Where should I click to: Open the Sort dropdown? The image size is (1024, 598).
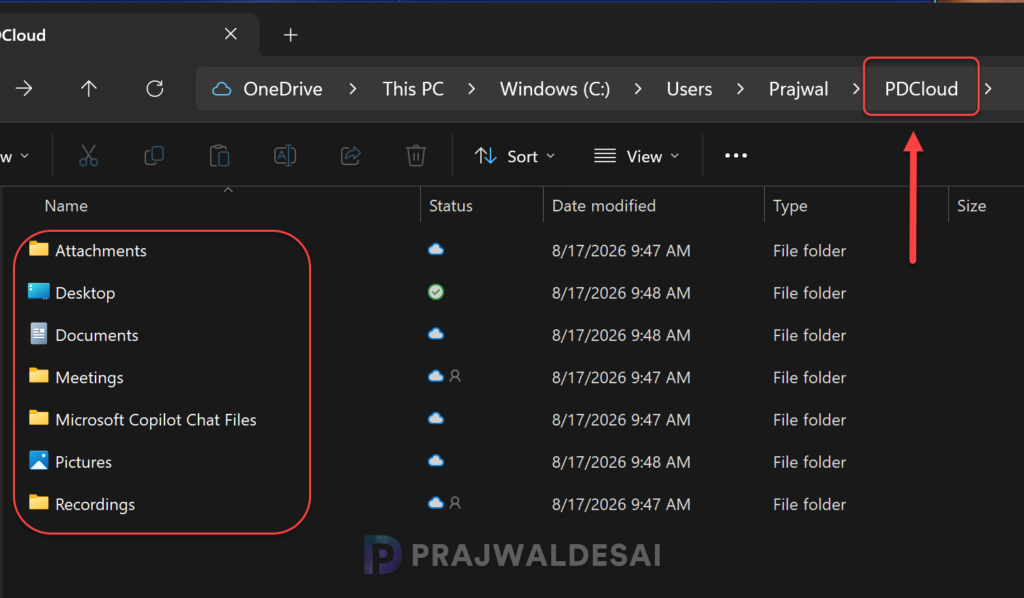(x=515, y=156)
